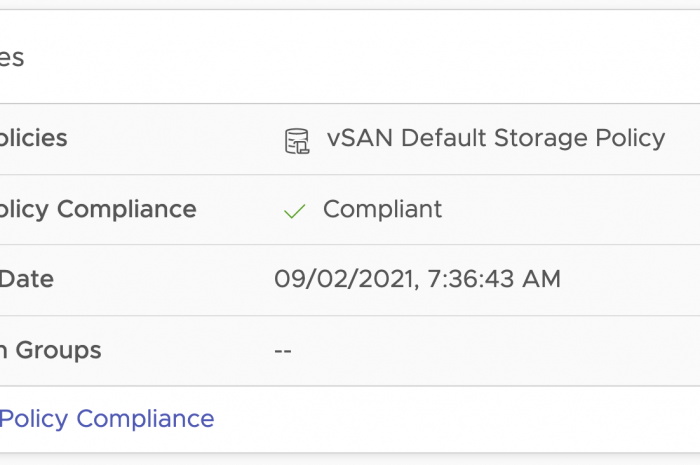Click the double-dash Groups value
Viewport: 700px width, 465px height.
(283, 351)
